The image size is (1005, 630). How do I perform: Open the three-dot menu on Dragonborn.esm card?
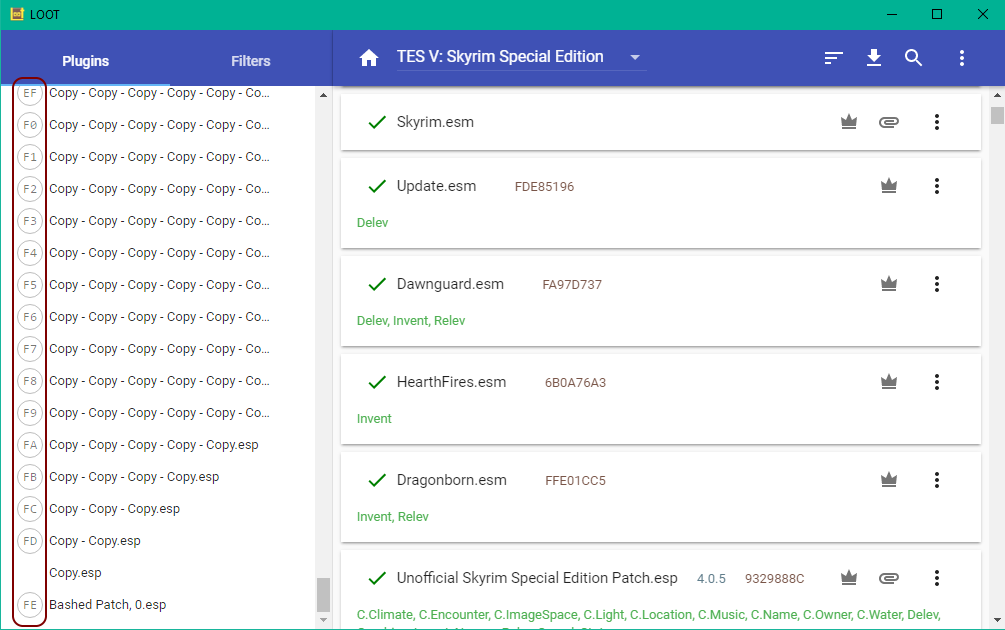point(936,480)
